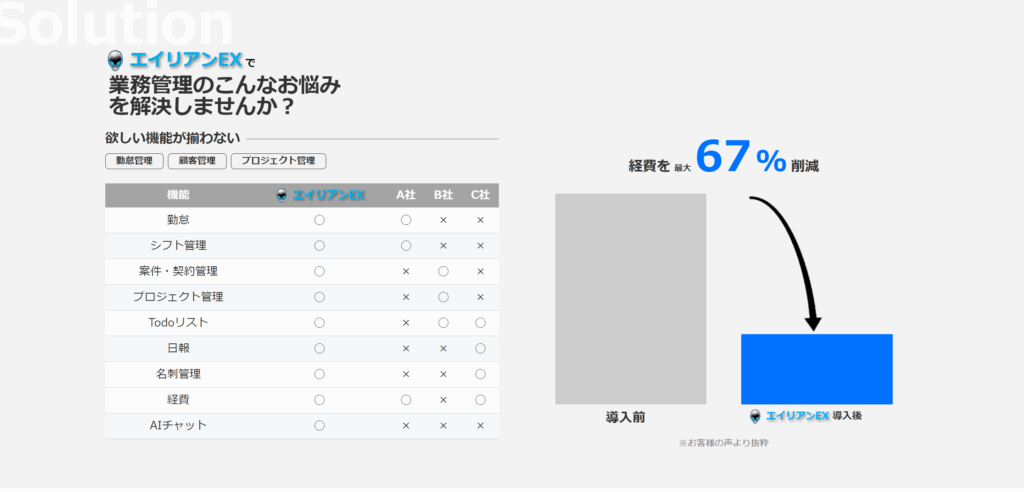Screen dimensions: 1024x492
Task: Select the 勤怠 row label
Action: [178, 220]
